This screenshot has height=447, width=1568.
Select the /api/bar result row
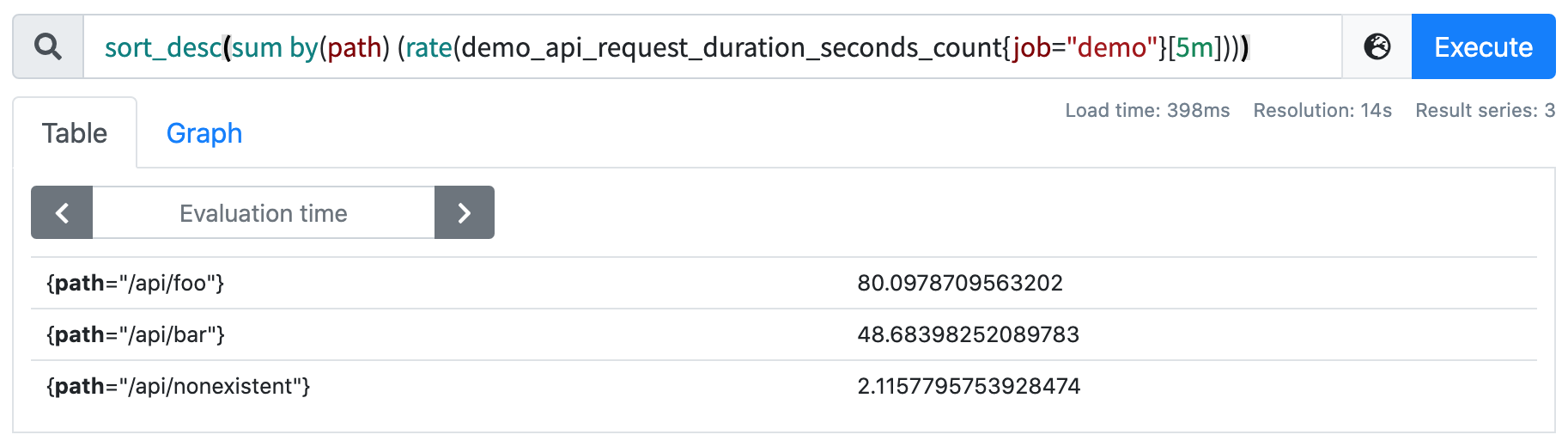784,334
